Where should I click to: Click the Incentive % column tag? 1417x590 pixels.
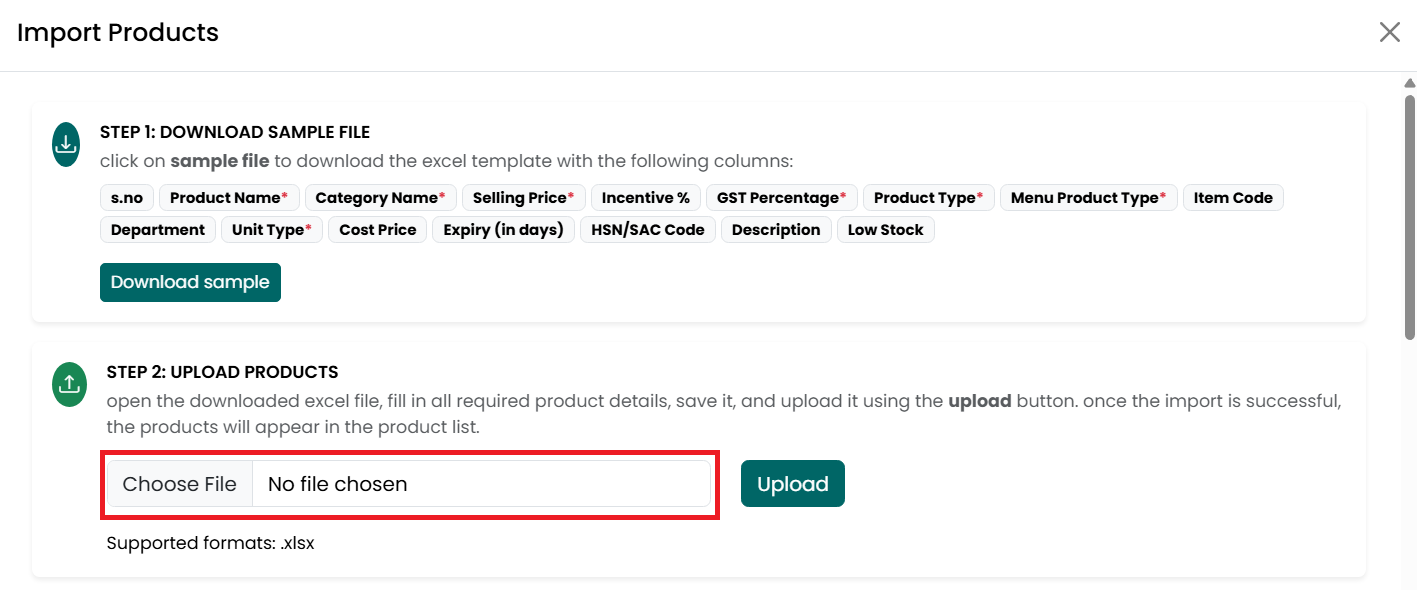pos(646,198)
